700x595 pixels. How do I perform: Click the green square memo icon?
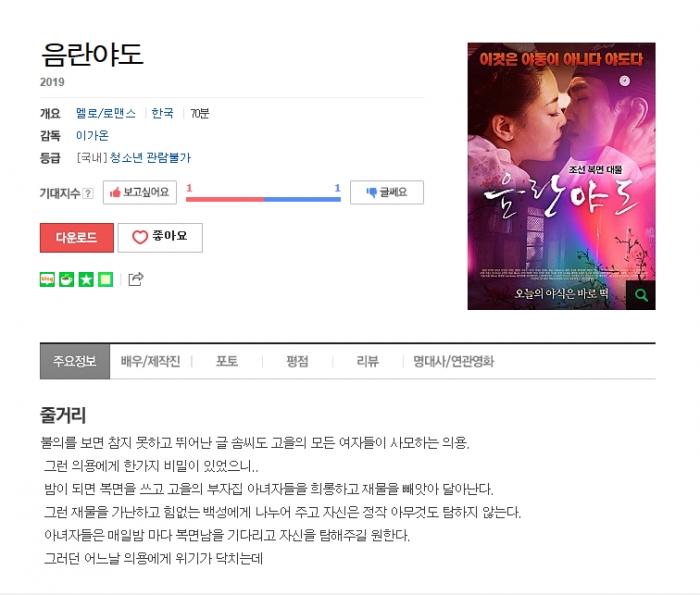point(106,279)
